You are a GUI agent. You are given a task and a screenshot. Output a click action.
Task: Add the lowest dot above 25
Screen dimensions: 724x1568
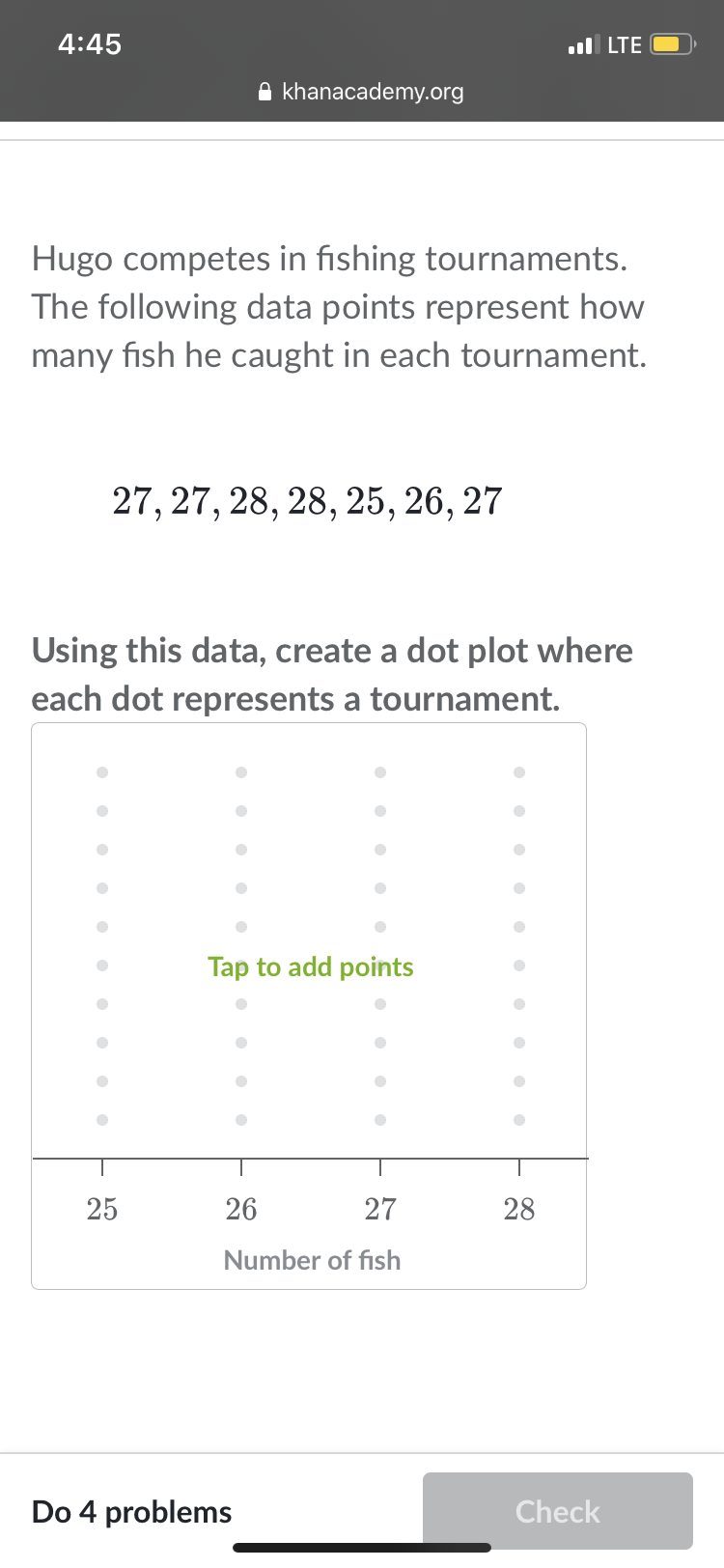point(102,1120)
